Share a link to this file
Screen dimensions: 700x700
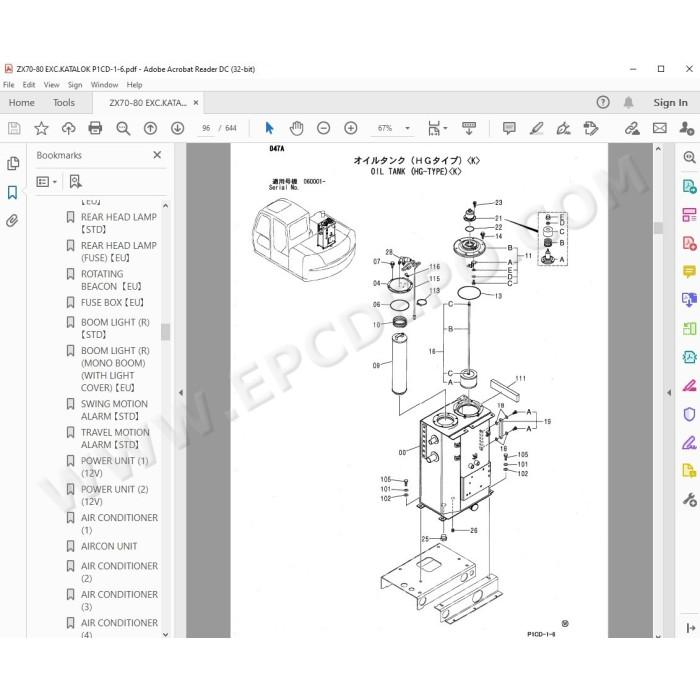tap(632, 129)
